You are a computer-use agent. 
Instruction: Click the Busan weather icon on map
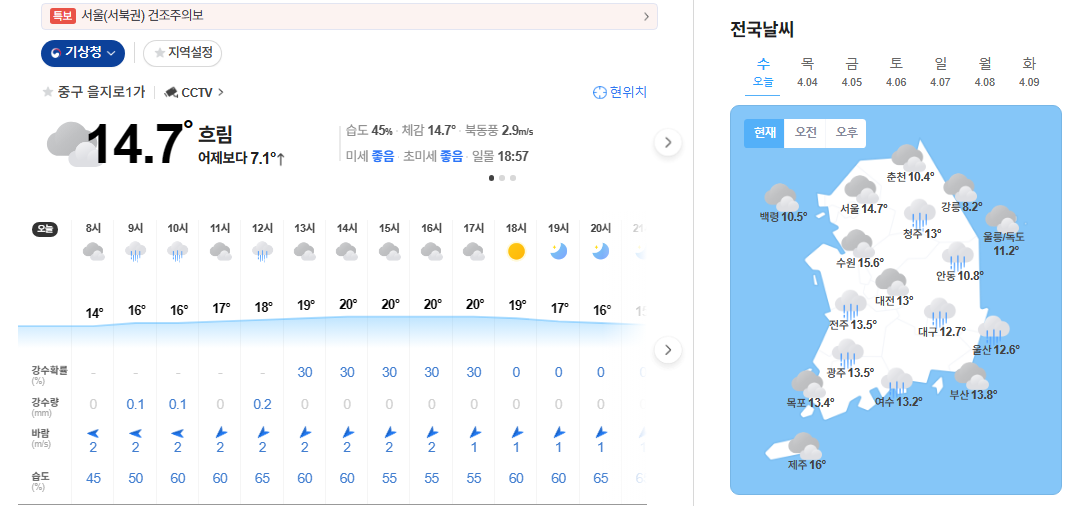point(970,377)
